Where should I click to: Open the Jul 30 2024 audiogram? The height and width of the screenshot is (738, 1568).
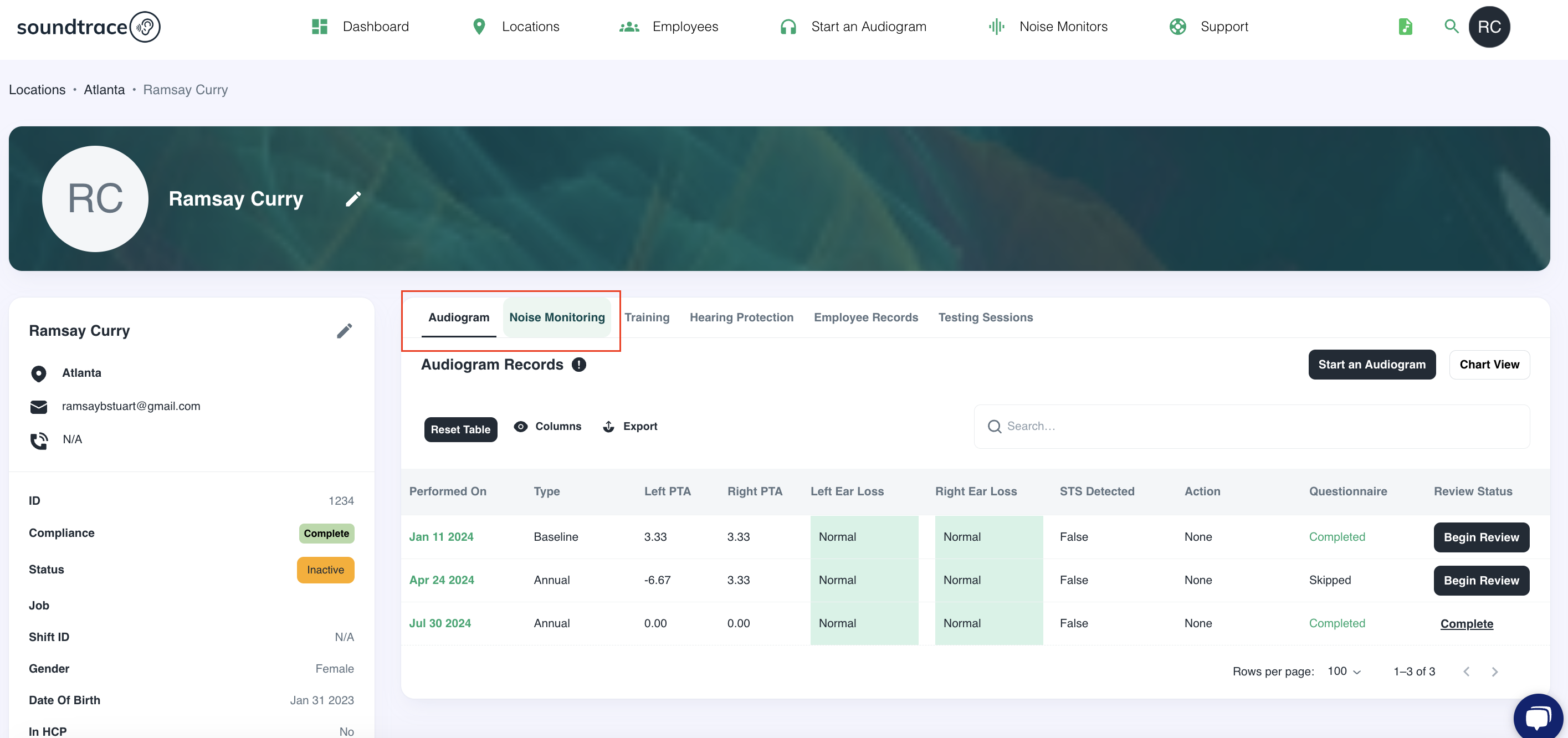point(439,623)
